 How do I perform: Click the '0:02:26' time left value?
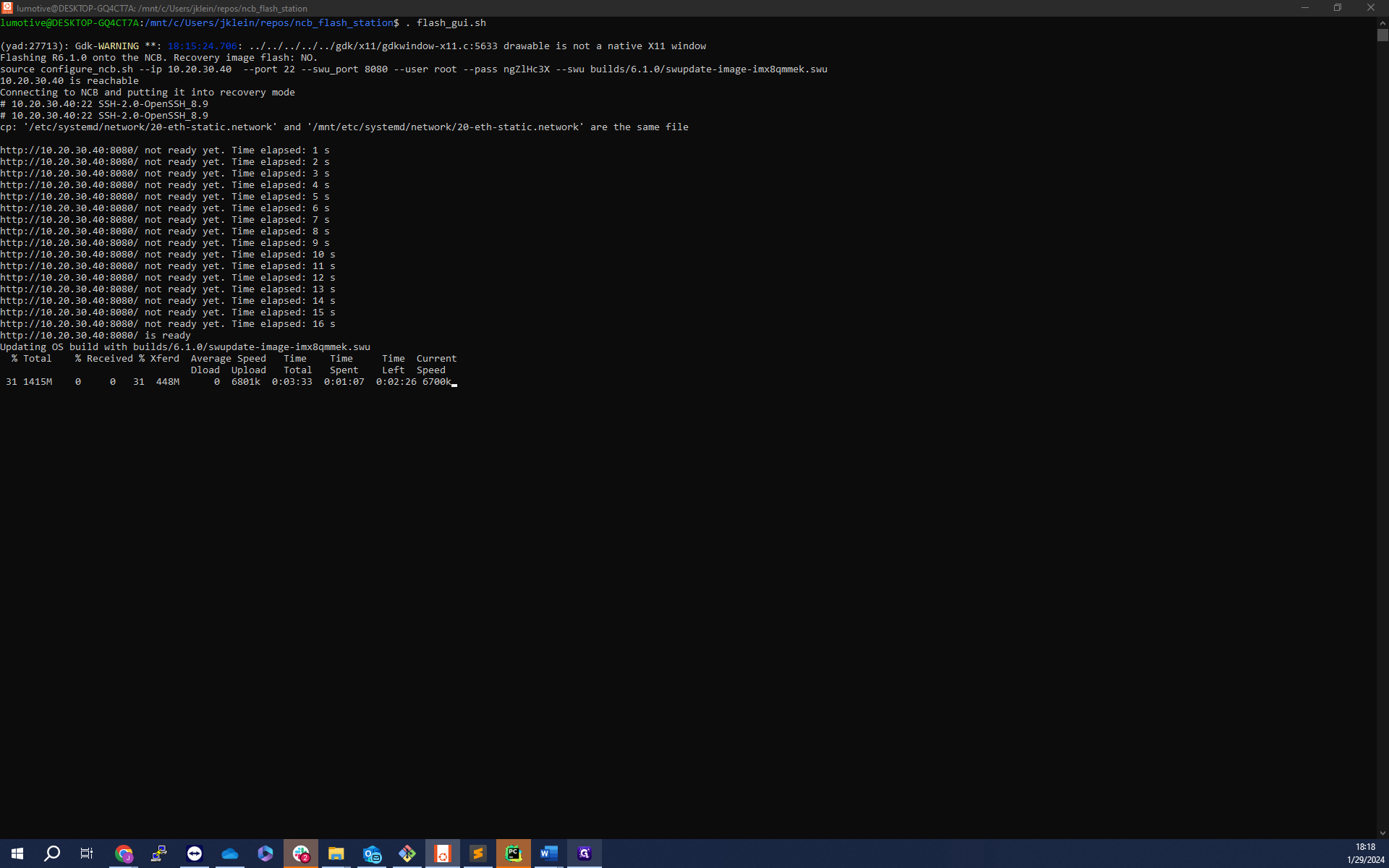[x=396, y=382]
